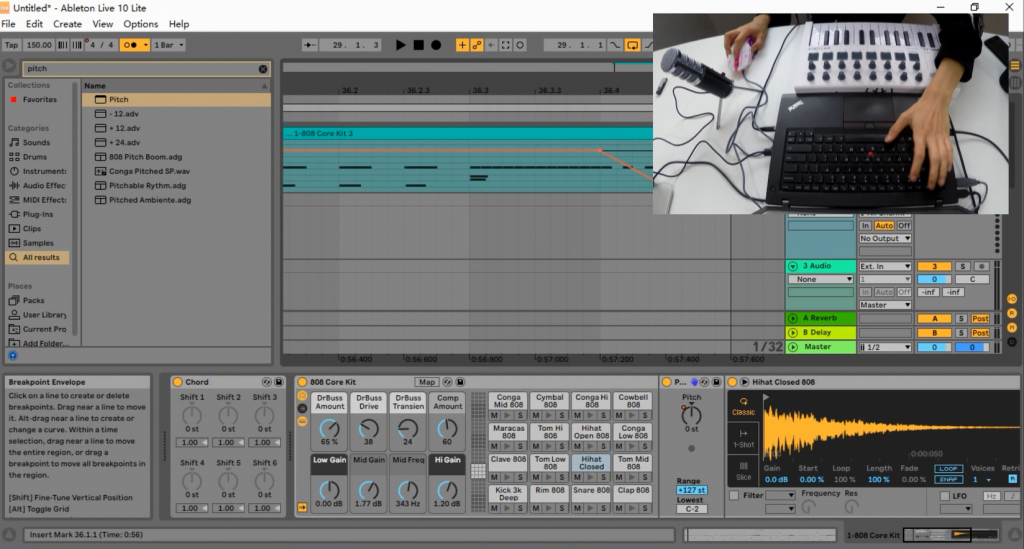Select the Kick 3k Deep drum pad
The width and height of the screenshot is (1024, 549).
[508, 494]
